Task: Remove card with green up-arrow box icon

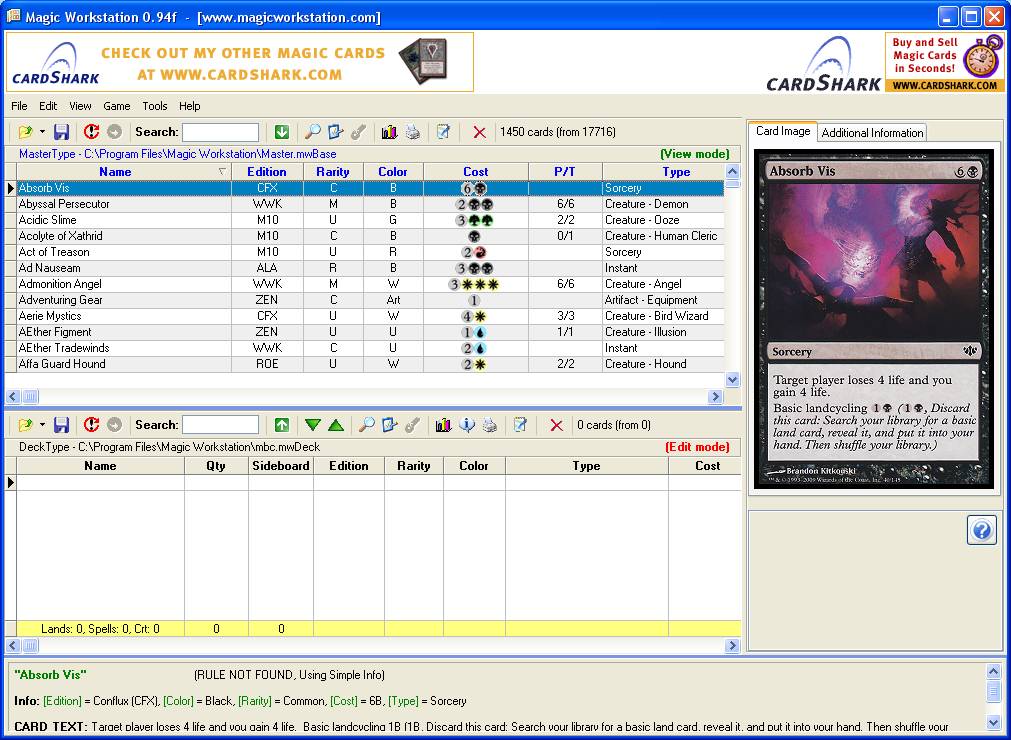Action: (282, 425)
